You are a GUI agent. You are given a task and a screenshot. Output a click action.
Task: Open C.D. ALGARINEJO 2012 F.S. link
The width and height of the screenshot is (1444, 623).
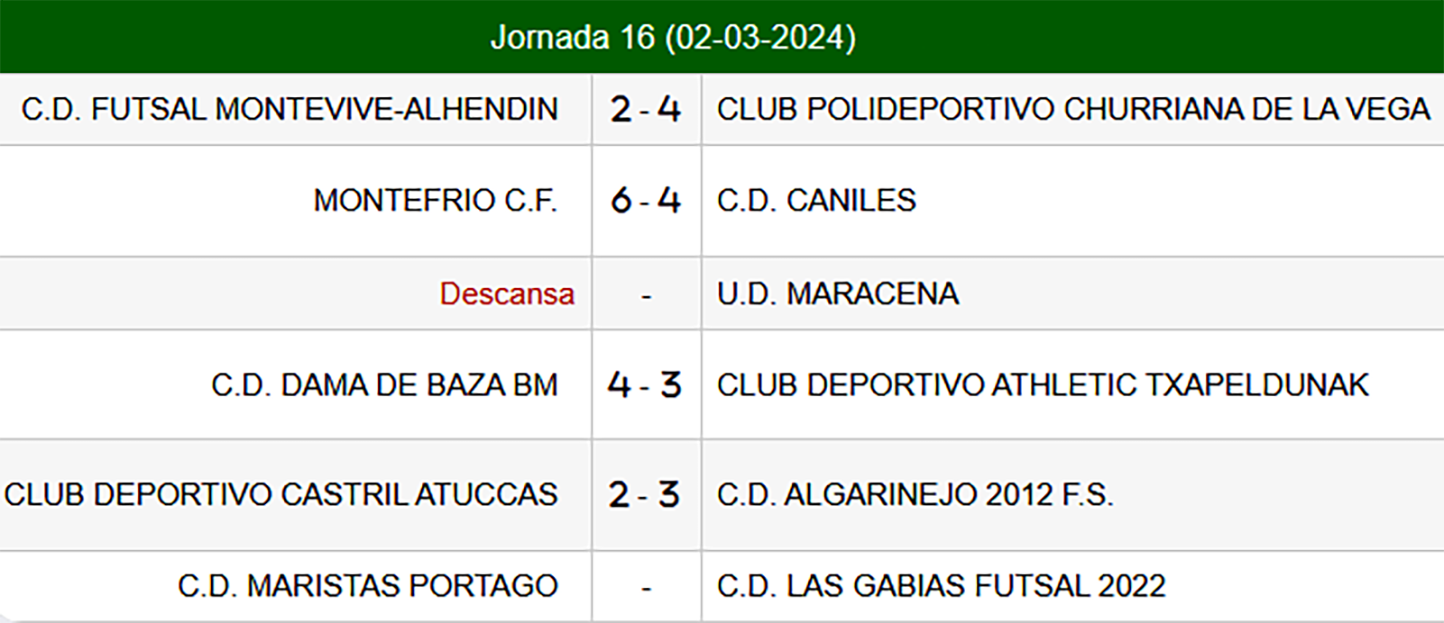coord(915,494)
